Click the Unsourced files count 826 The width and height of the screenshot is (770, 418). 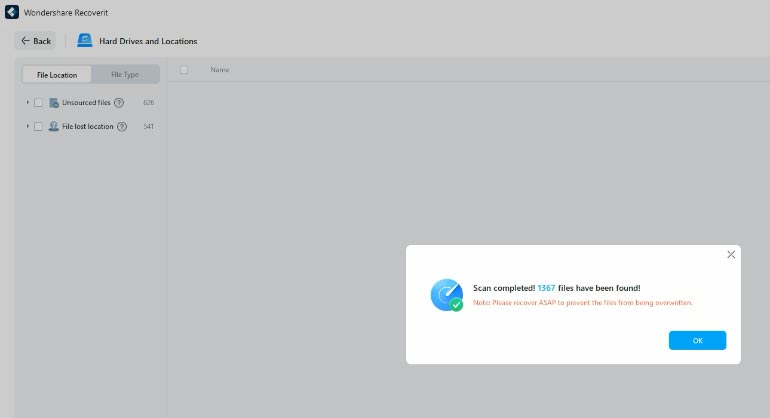coord(148,102)
